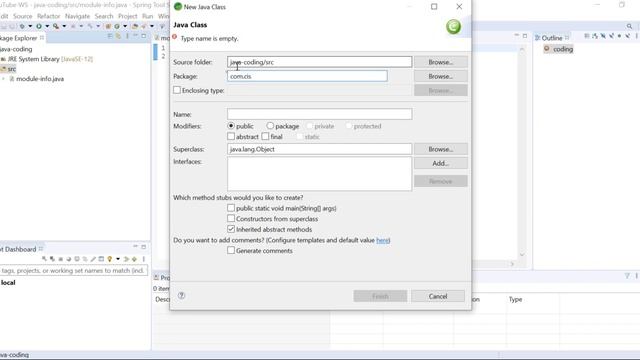Image resolution: width=640 pixels, height=360 pixels.
Task: Click Browse next to Superclass field
Action: (x=440, y=149)
